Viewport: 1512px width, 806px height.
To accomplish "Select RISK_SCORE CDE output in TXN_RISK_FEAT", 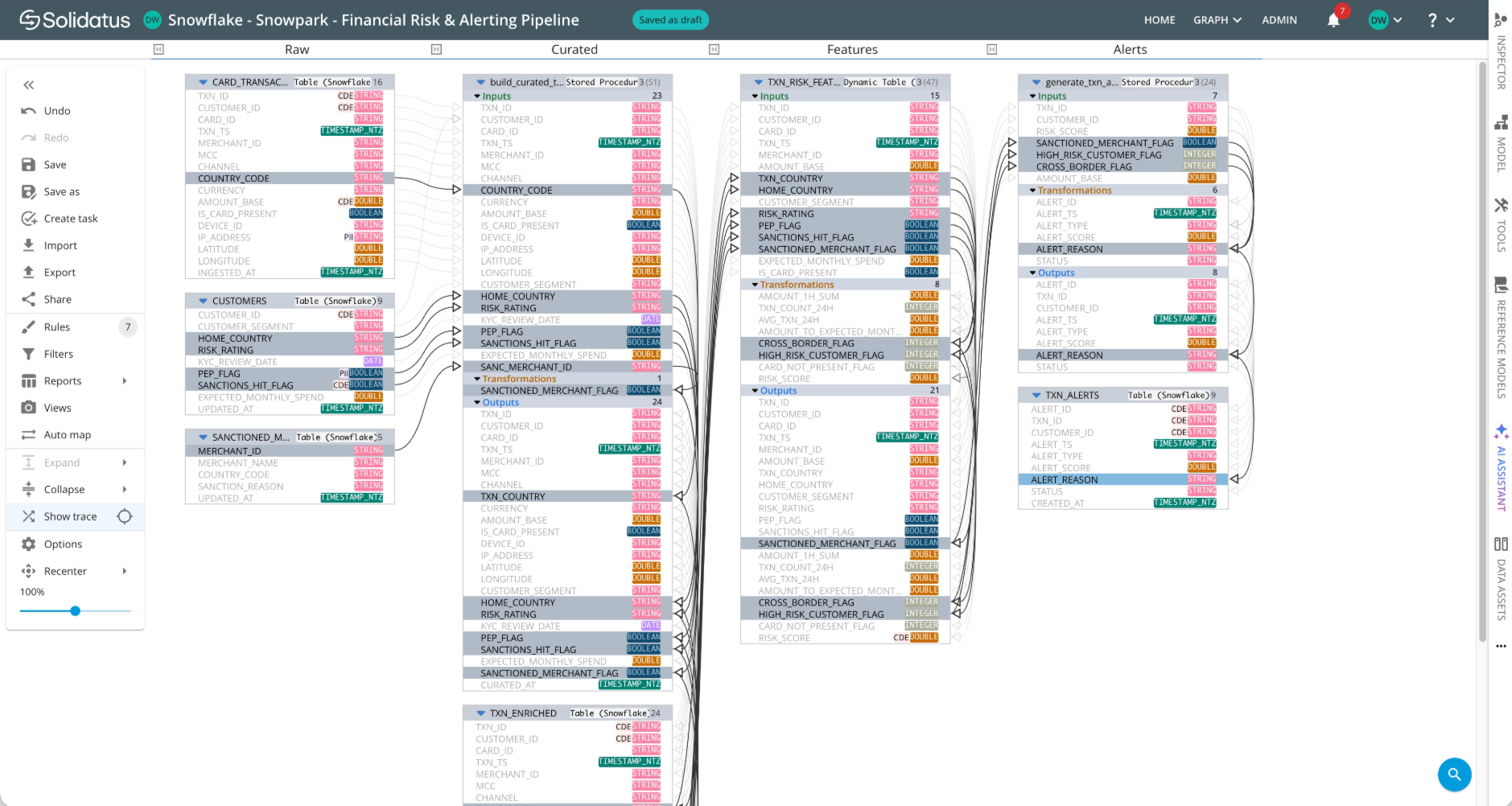I will tap(845, 639).
